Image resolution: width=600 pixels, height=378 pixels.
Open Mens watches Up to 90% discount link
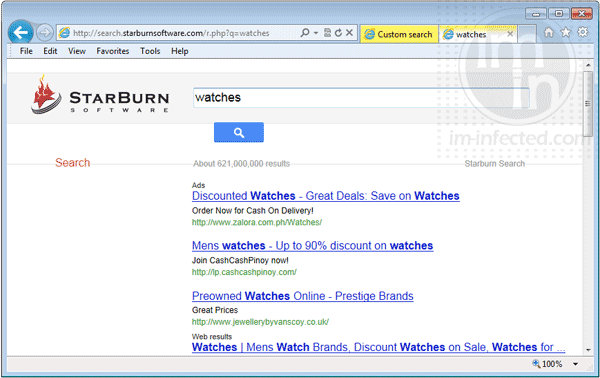[313, 246]
